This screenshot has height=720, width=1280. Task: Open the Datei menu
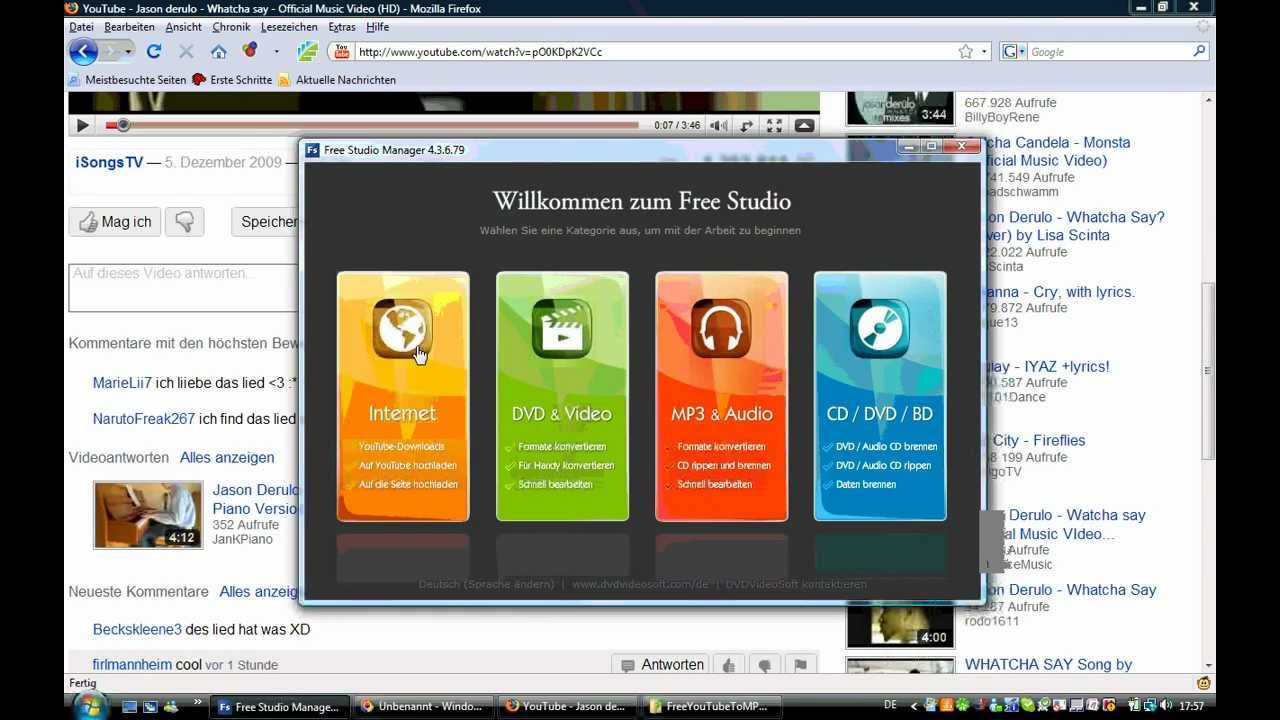pos(81,27)
